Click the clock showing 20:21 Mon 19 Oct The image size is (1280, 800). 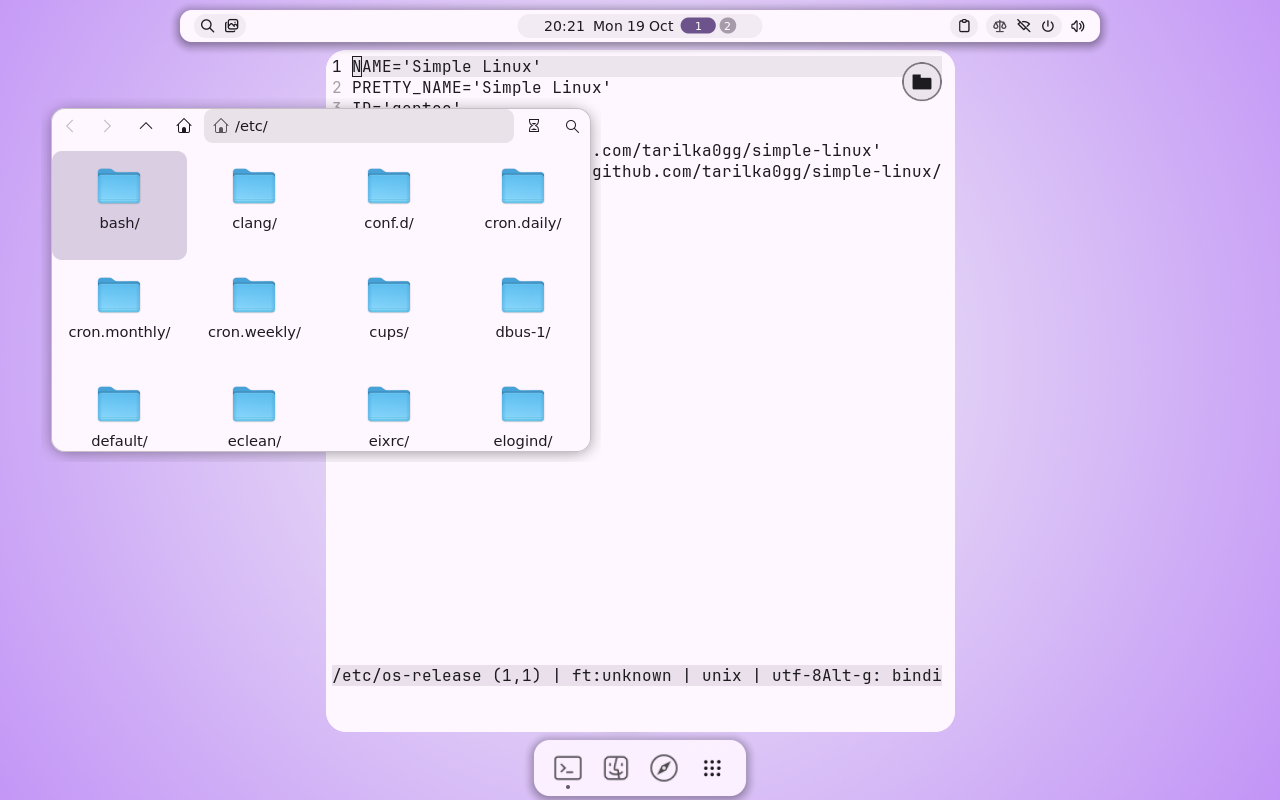(608, 26)
